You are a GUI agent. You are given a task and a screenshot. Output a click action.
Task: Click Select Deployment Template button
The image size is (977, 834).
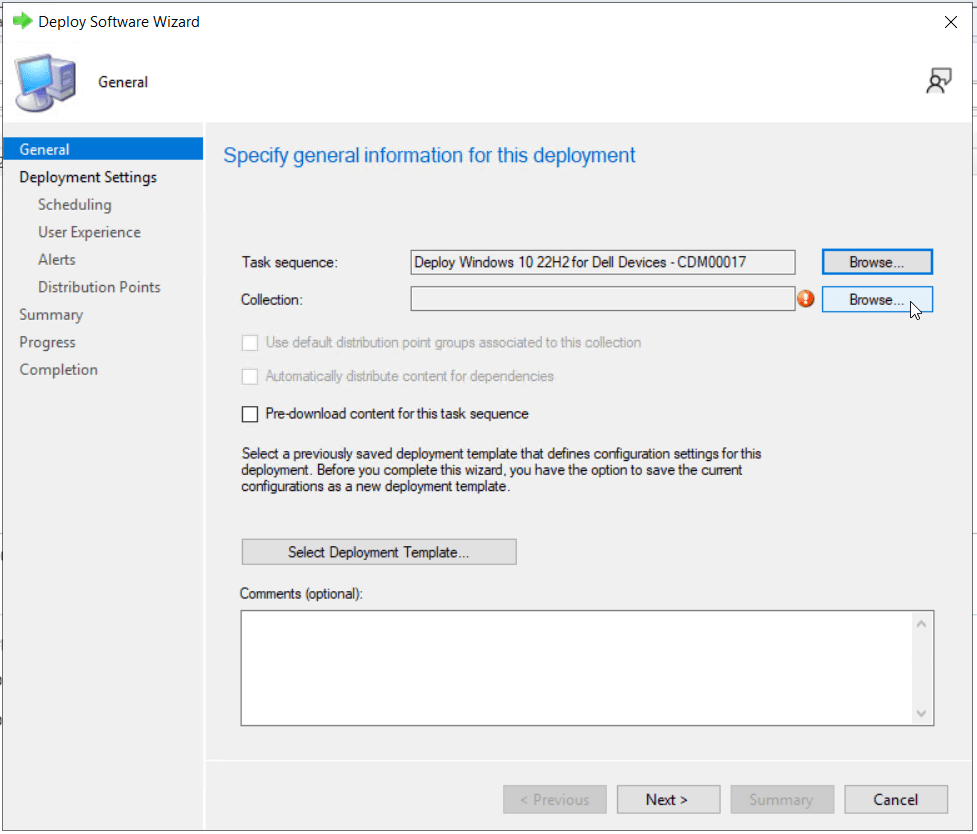point(379,552)
